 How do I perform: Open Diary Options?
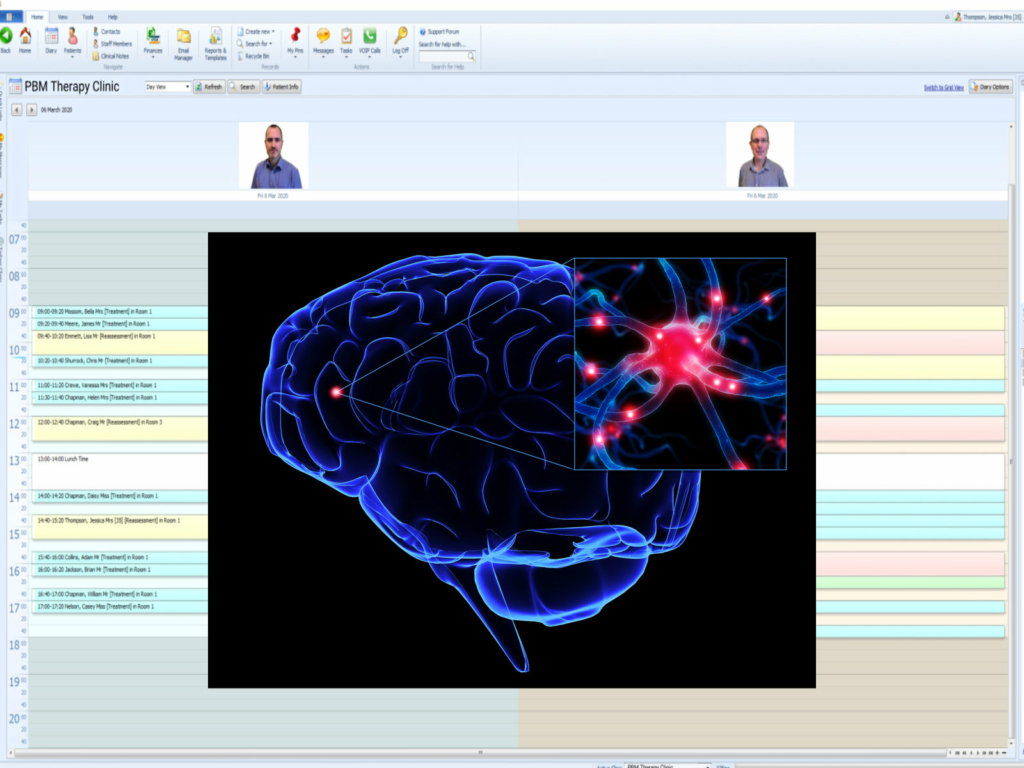(x=990, y=87)
